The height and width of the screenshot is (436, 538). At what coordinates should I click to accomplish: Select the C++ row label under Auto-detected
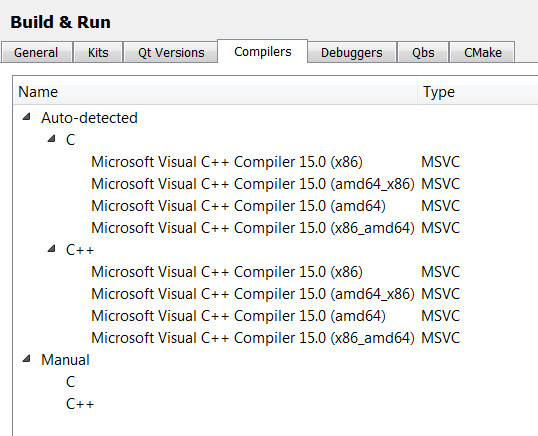point(80,250)
